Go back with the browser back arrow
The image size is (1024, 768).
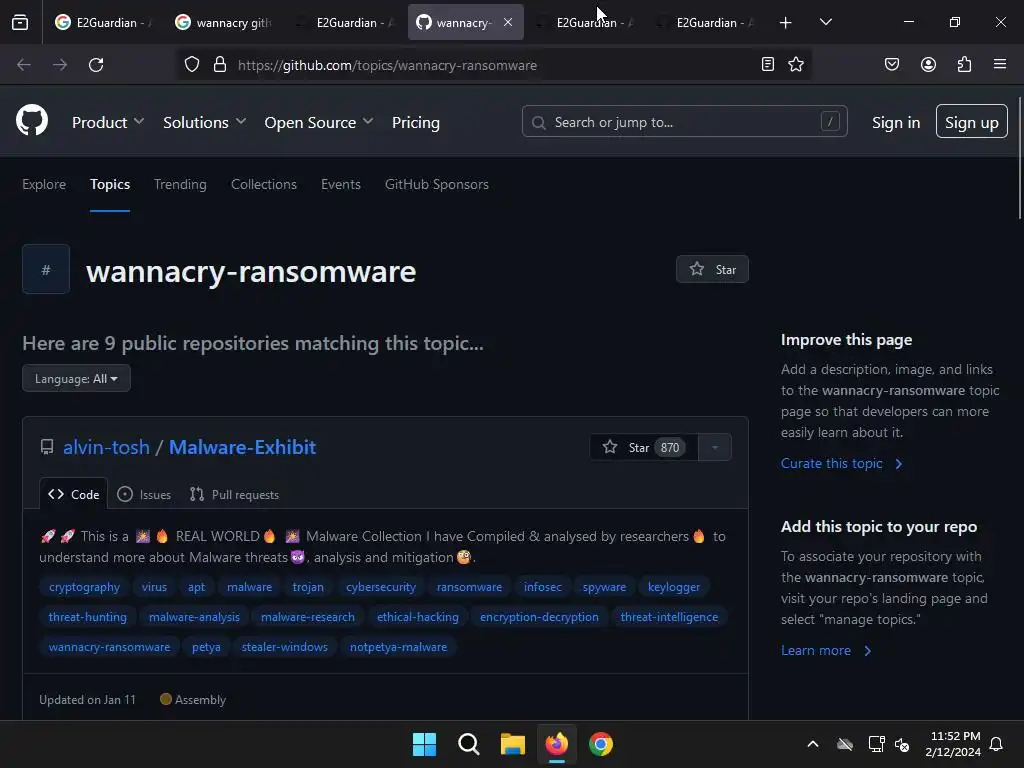pyautogui.click(x=24, y=65)
